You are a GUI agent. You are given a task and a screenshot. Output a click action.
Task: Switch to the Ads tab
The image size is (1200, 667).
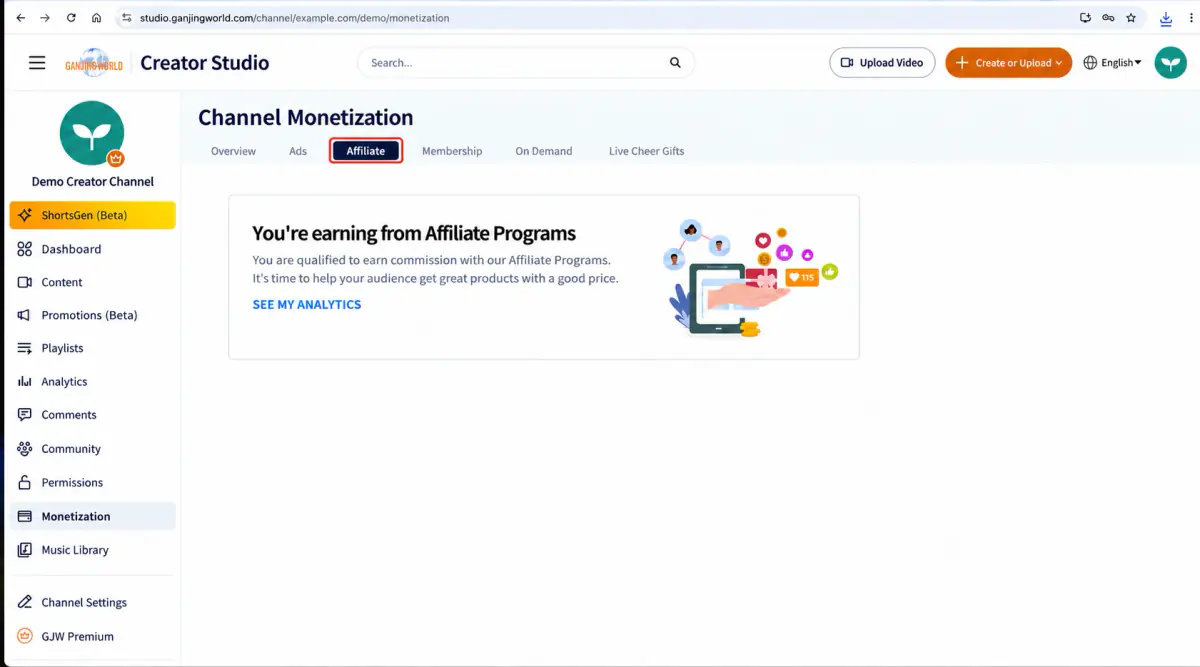pos(298,151)
